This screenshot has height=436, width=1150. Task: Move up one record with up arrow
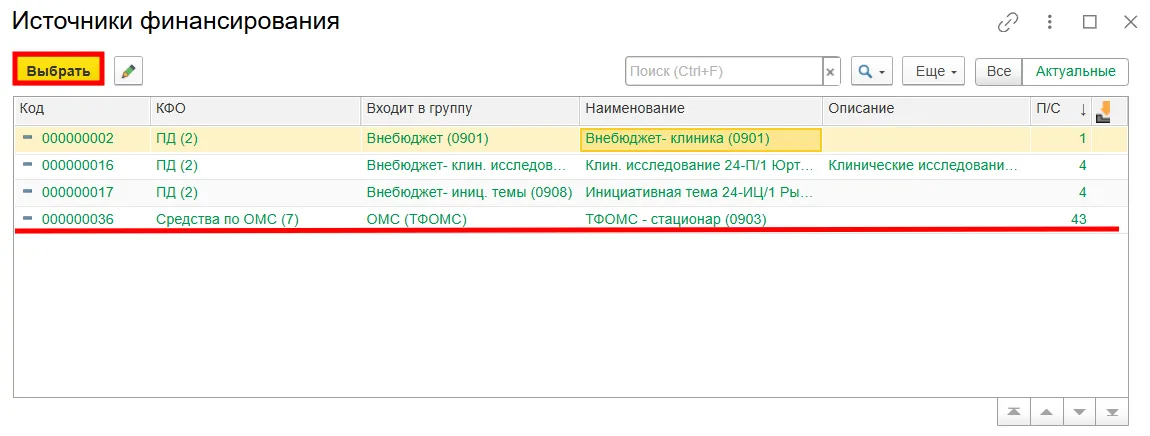tap(1047, 412)
